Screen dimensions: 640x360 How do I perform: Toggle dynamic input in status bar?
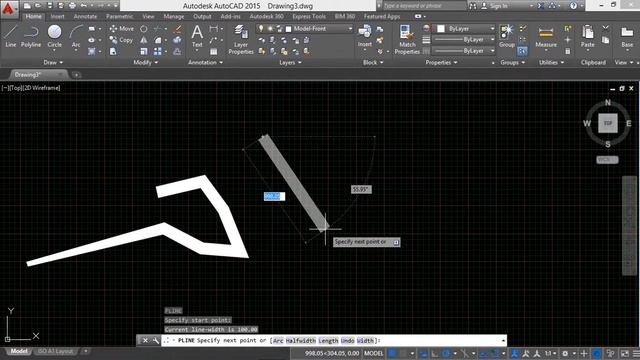(423, 353)
